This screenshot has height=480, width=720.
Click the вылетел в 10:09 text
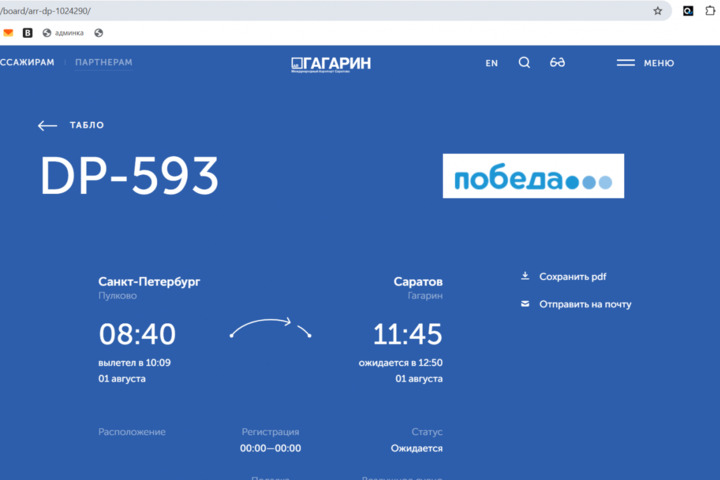pyautogui.click(x=135, y=362)
